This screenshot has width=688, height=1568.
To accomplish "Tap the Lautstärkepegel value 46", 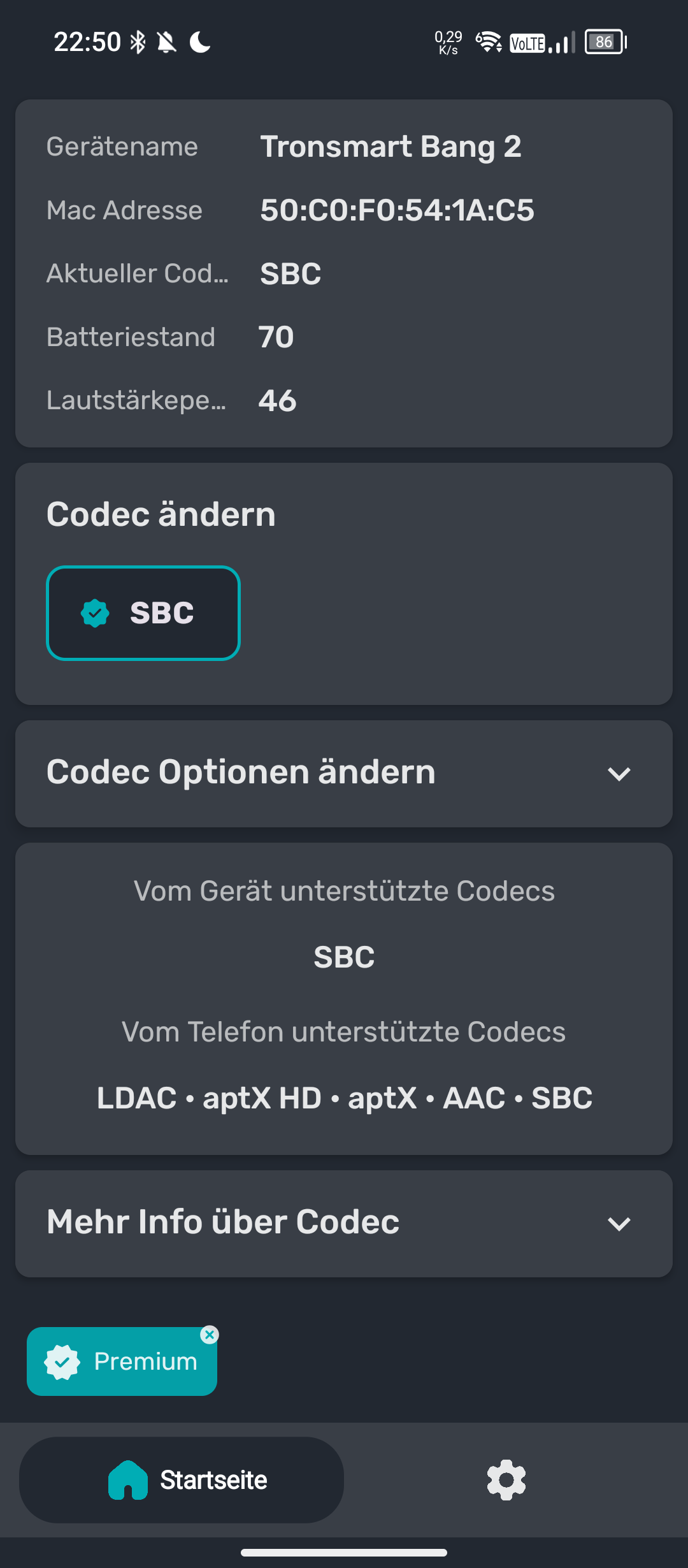I will (277, 401).
